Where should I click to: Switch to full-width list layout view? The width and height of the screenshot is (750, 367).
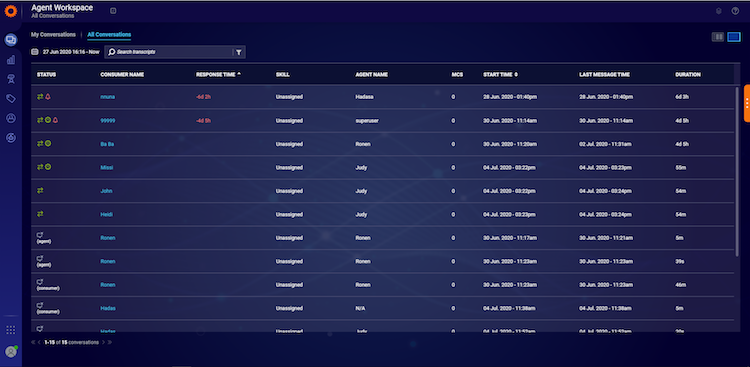point(734,37)
